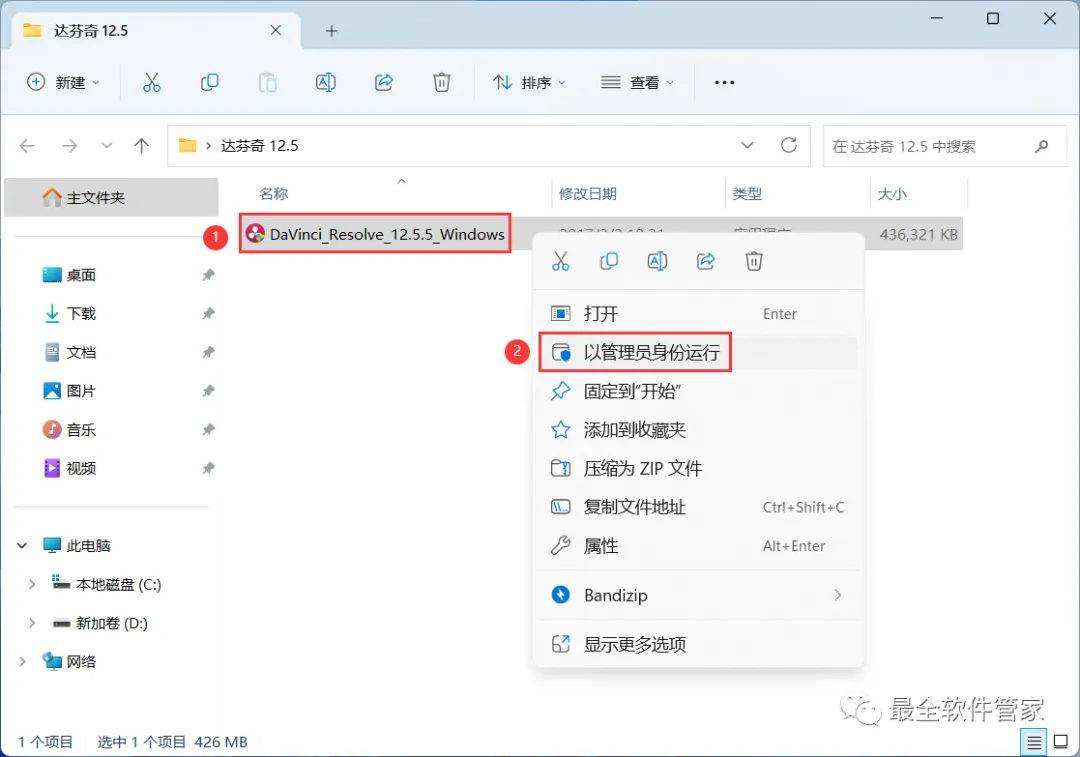This screenshot has height=757, width=1080.
Task: Choose 固定到"开始" menu entry
Action: (x=698, y=391)
